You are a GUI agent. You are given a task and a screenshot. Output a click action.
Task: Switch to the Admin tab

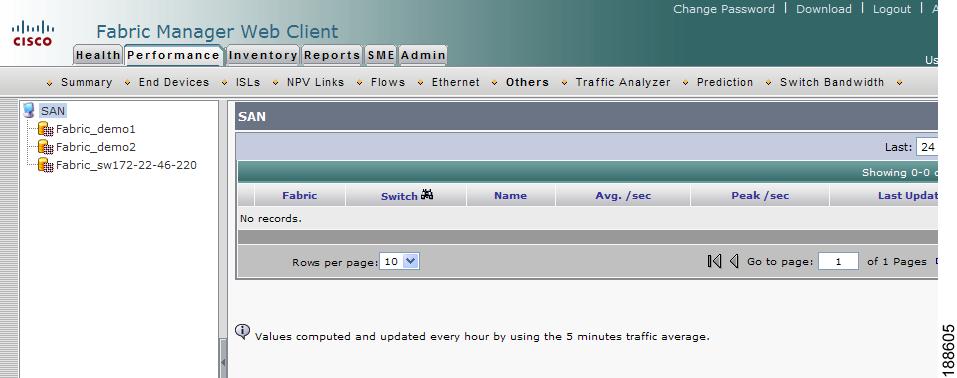(x=423, y=55)
